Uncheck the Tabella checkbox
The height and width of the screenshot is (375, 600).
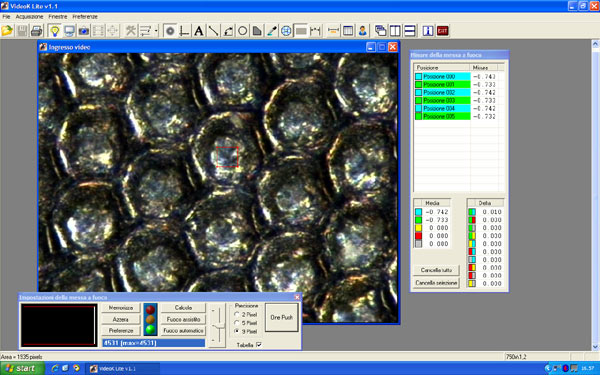click(259, 345)
